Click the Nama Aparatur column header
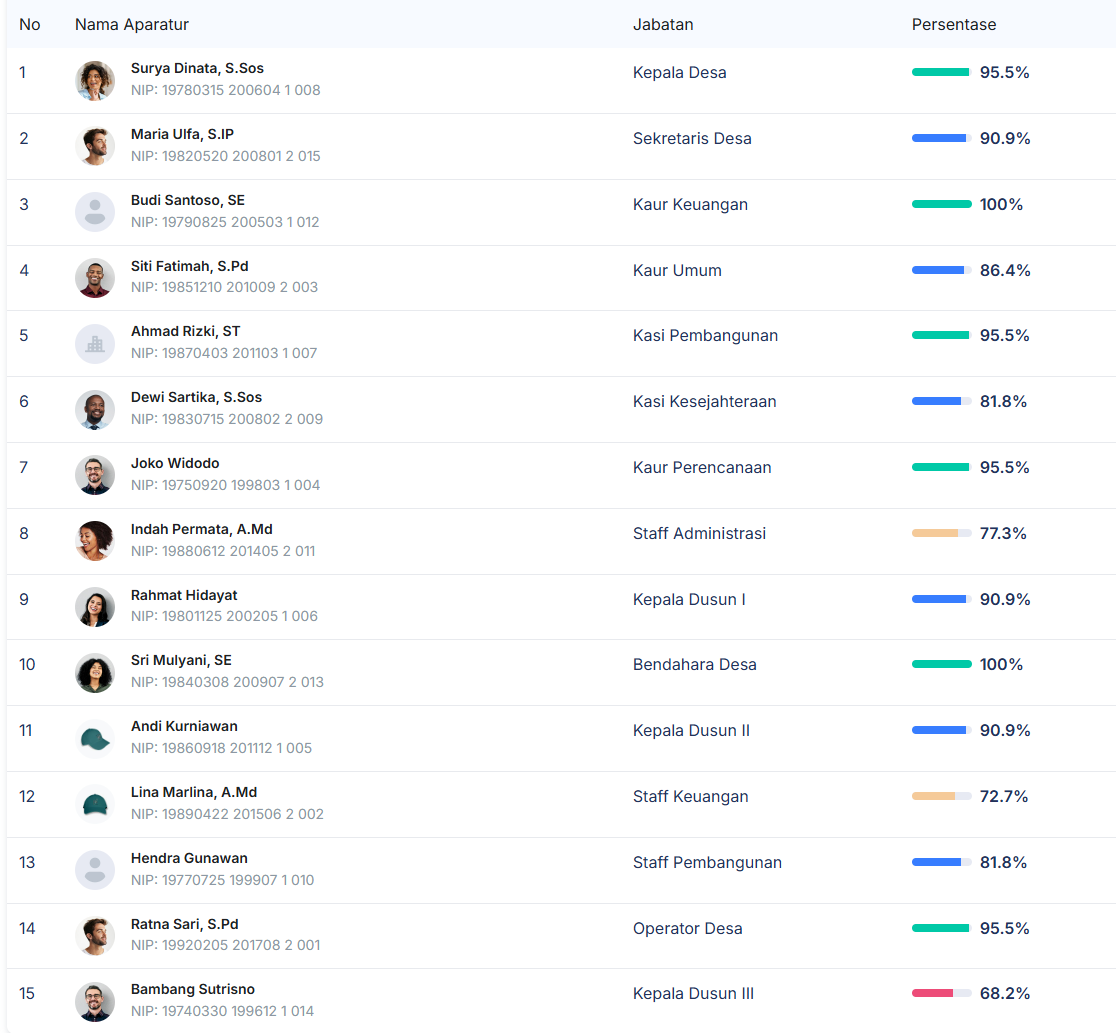 [132, 24]
